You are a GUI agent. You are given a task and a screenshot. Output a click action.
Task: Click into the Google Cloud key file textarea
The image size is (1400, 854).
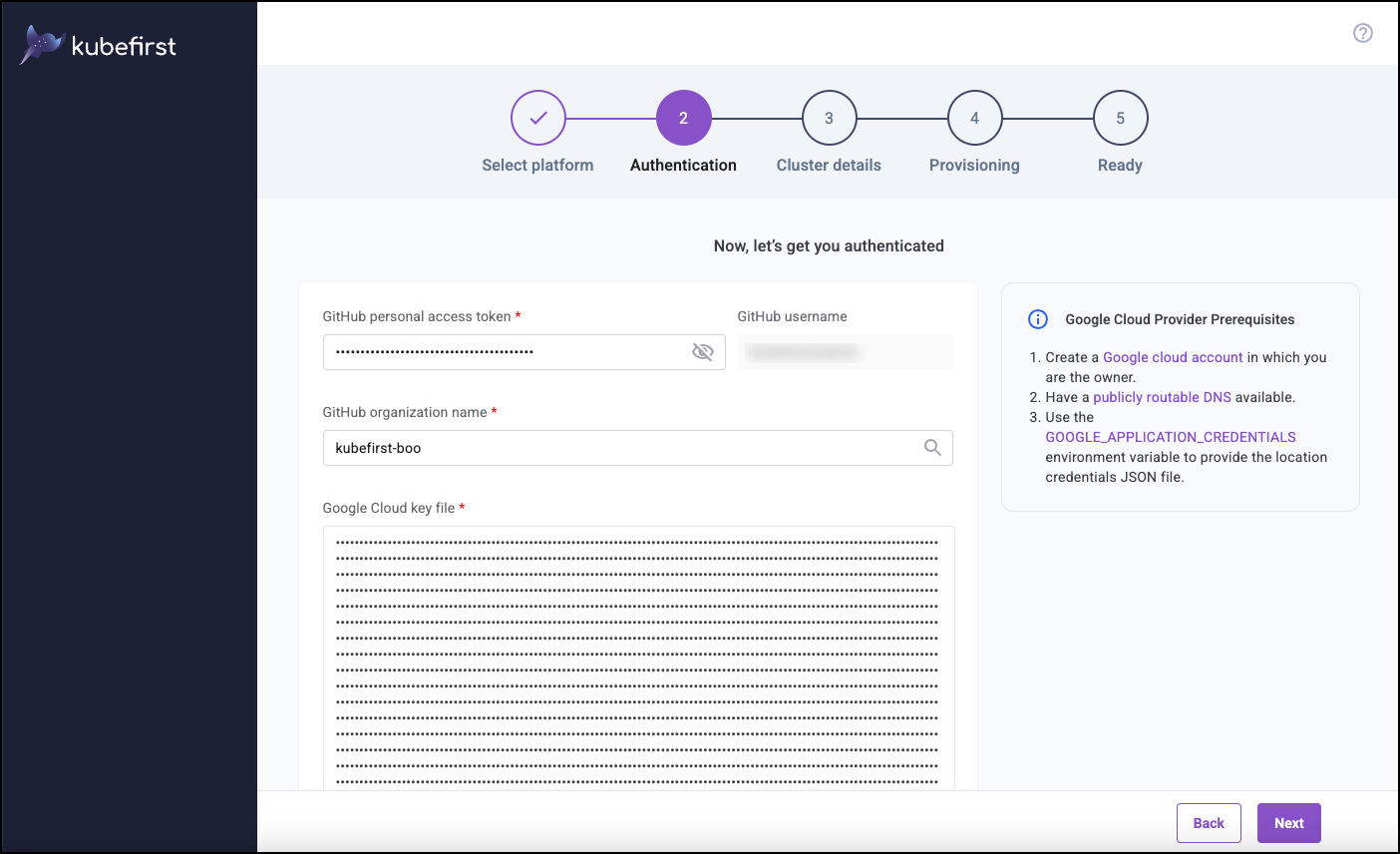pyautogui.click(x=639, y=658)
